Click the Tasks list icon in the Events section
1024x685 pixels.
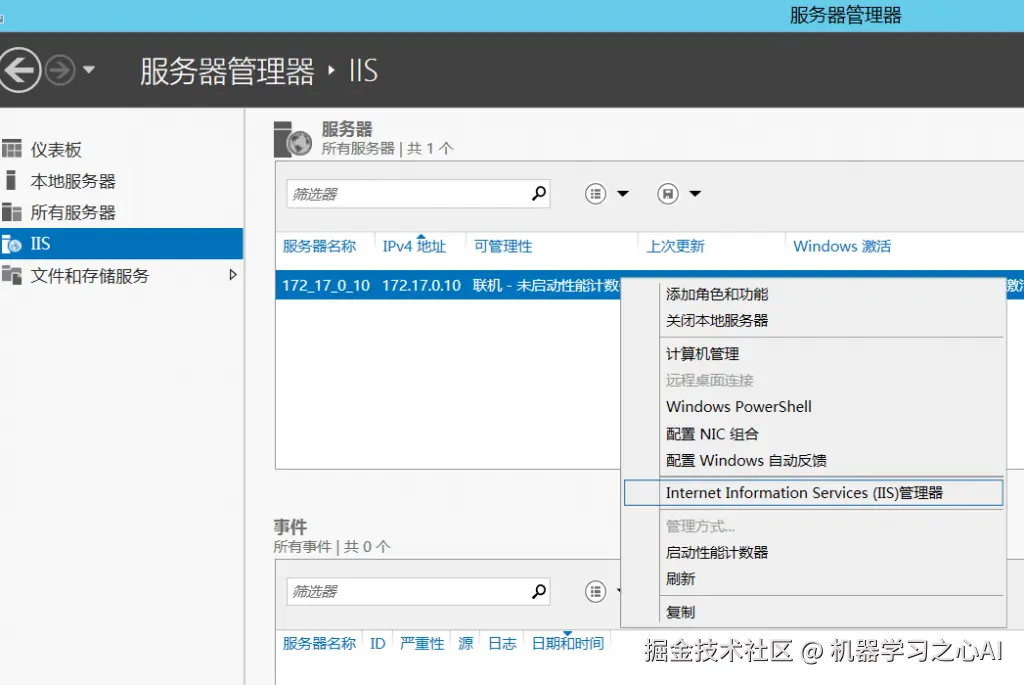point(596,591)
